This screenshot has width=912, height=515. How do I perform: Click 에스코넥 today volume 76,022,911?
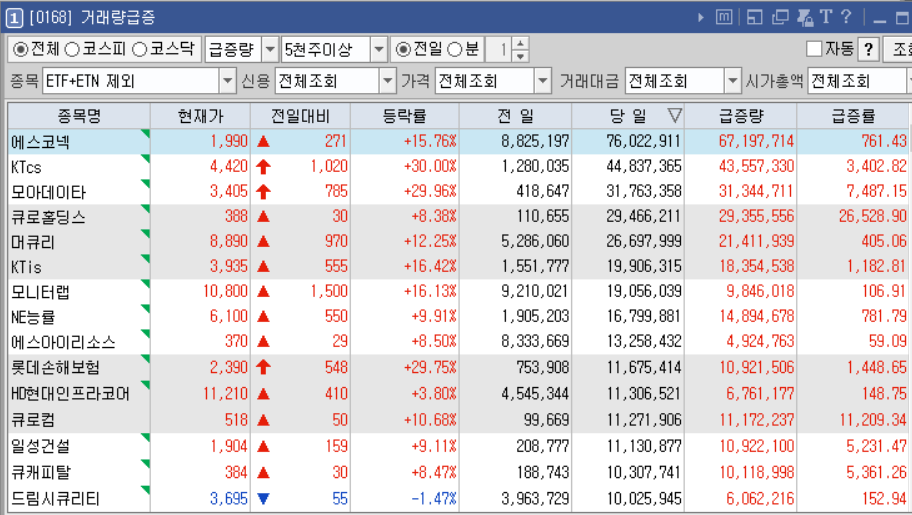643,141
